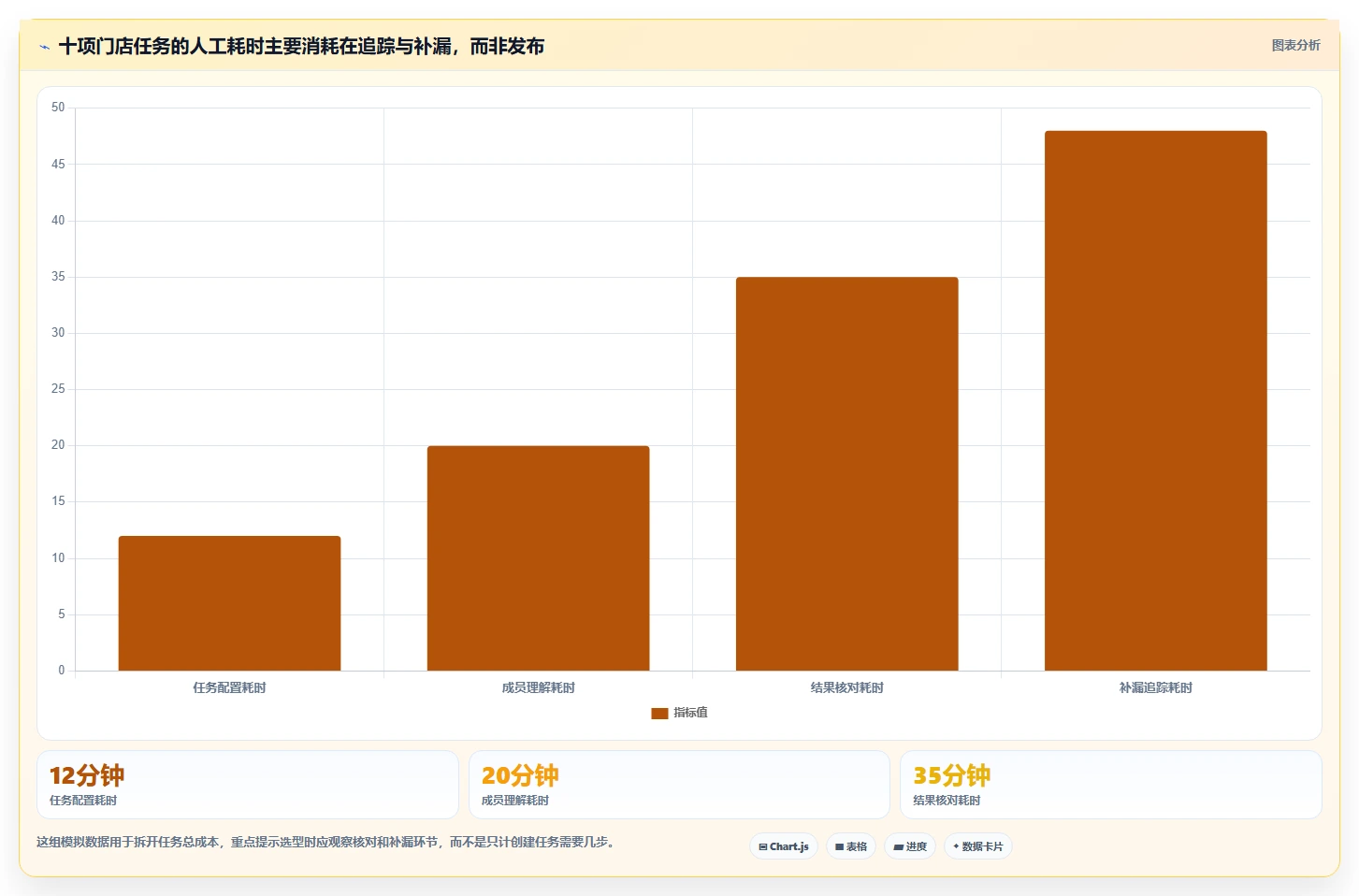Click the 任务配置耗时 x-axis label
This screenshot has height=896, width=1359.
coord(229,687)
